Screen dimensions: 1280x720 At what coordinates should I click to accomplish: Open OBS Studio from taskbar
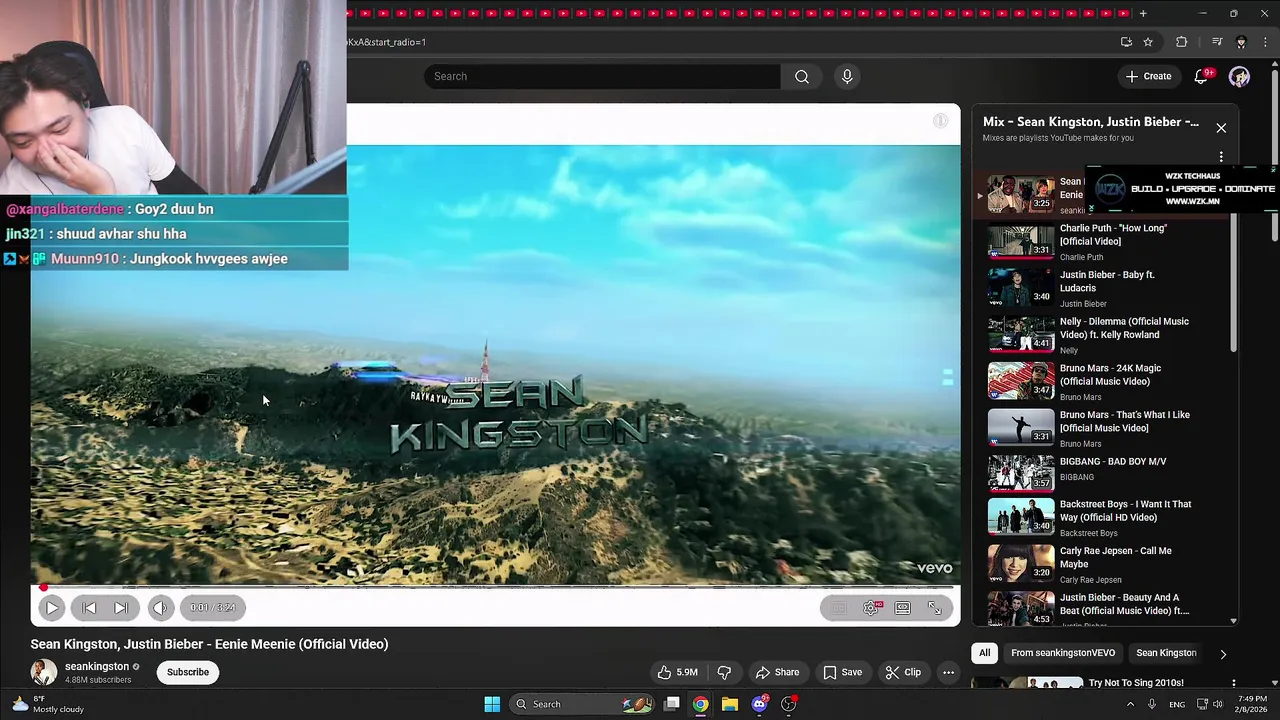pos(789,704)
